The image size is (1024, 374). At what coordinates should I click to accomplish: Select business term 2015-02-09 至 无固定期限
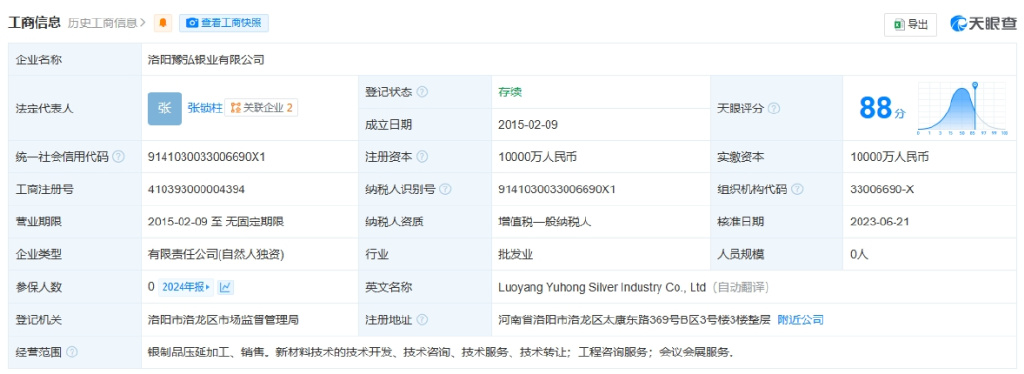216,222
